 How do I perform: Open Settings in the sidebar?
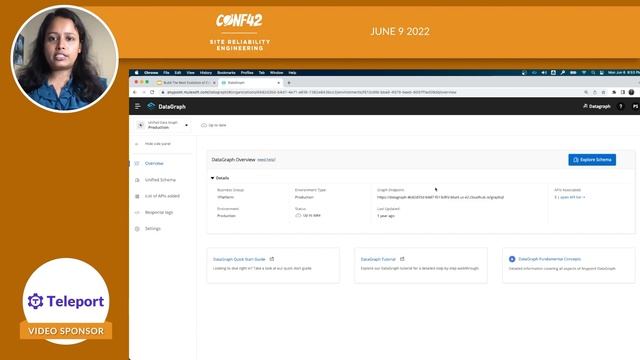point(153,229)
